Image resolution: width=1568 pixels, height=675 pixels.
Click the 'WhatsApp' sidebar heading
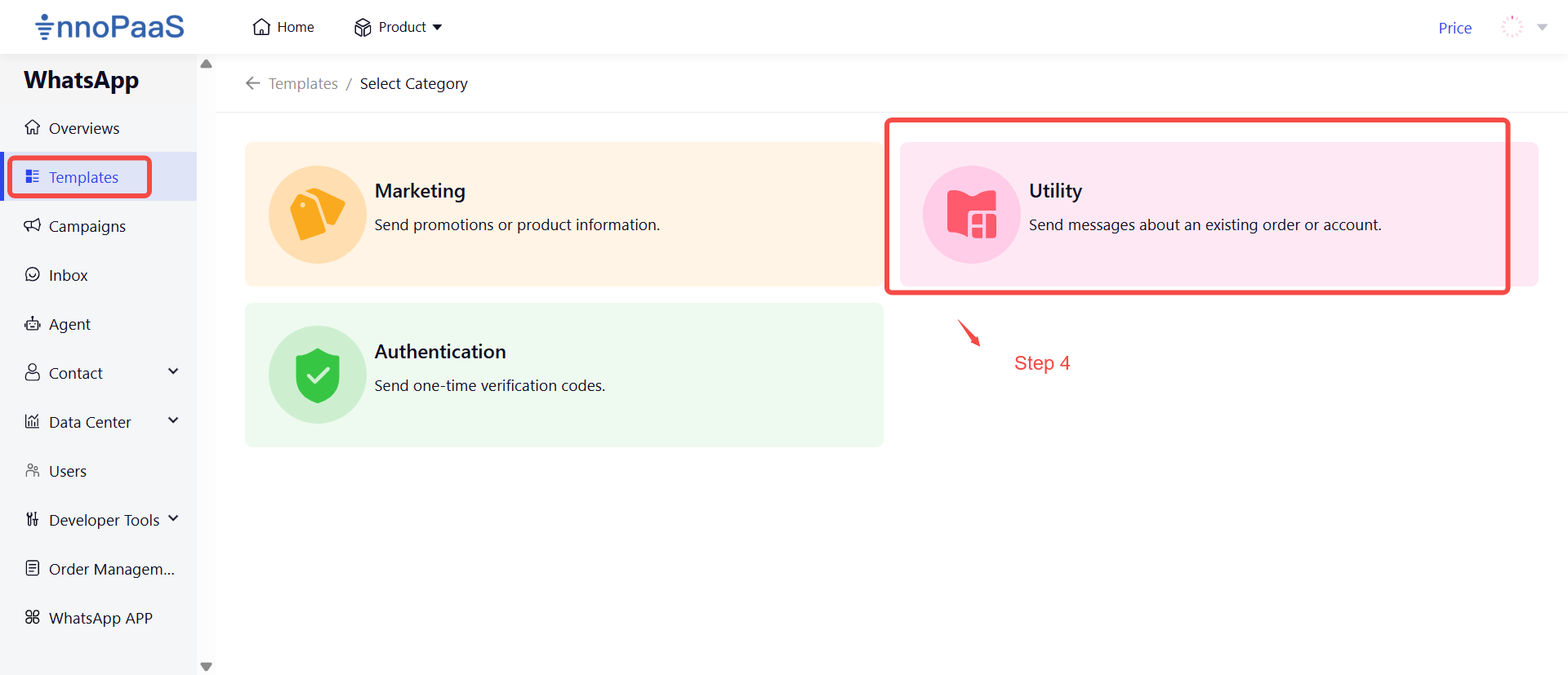[82, 80]
